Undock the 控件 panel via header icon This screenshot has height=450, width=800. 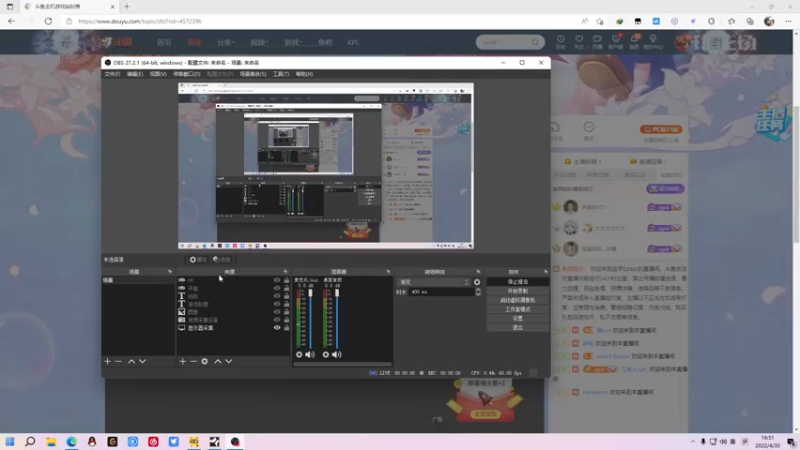545,272
